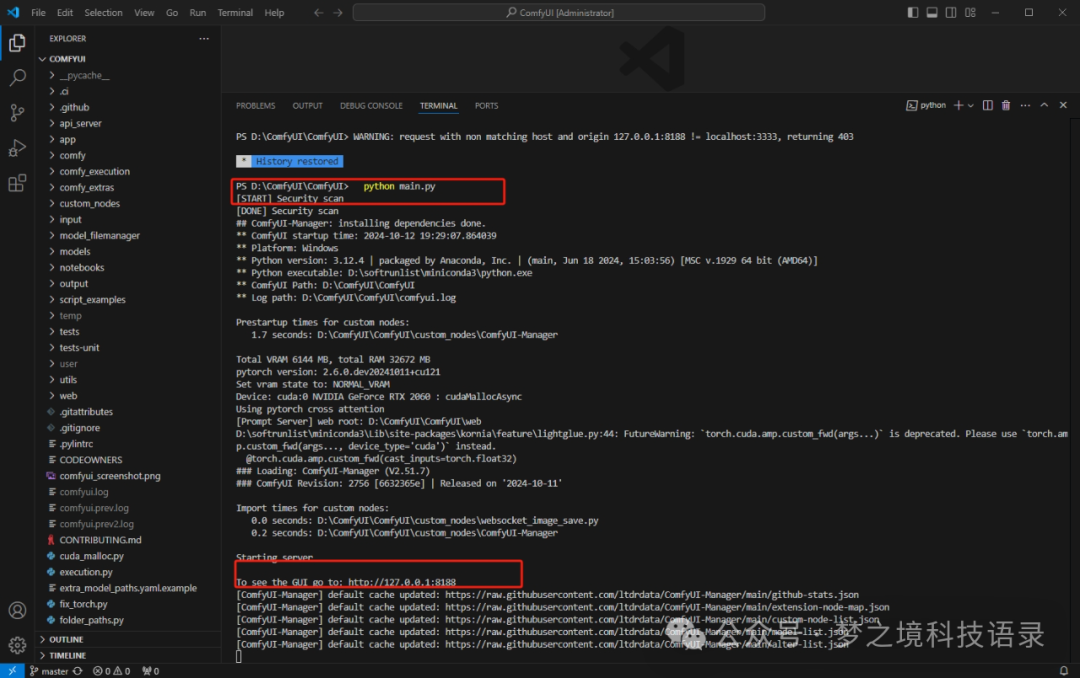The height and width of the screenshot is (678, 1080).
Task: Collapse the COMFYUI folder chevron
Action: click(x=42, y=58)
